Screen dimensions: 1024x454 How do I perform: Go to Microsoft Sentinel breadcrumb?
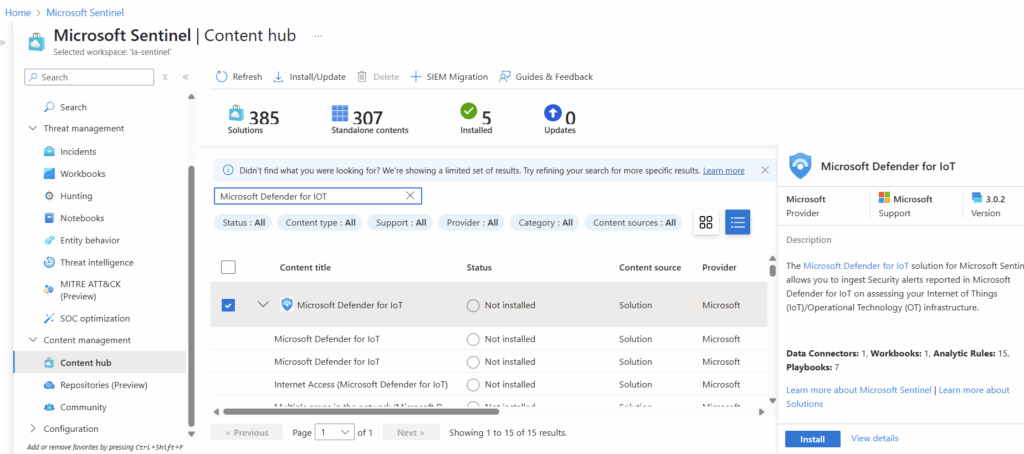pyautogui.click(x=85, y=12)
